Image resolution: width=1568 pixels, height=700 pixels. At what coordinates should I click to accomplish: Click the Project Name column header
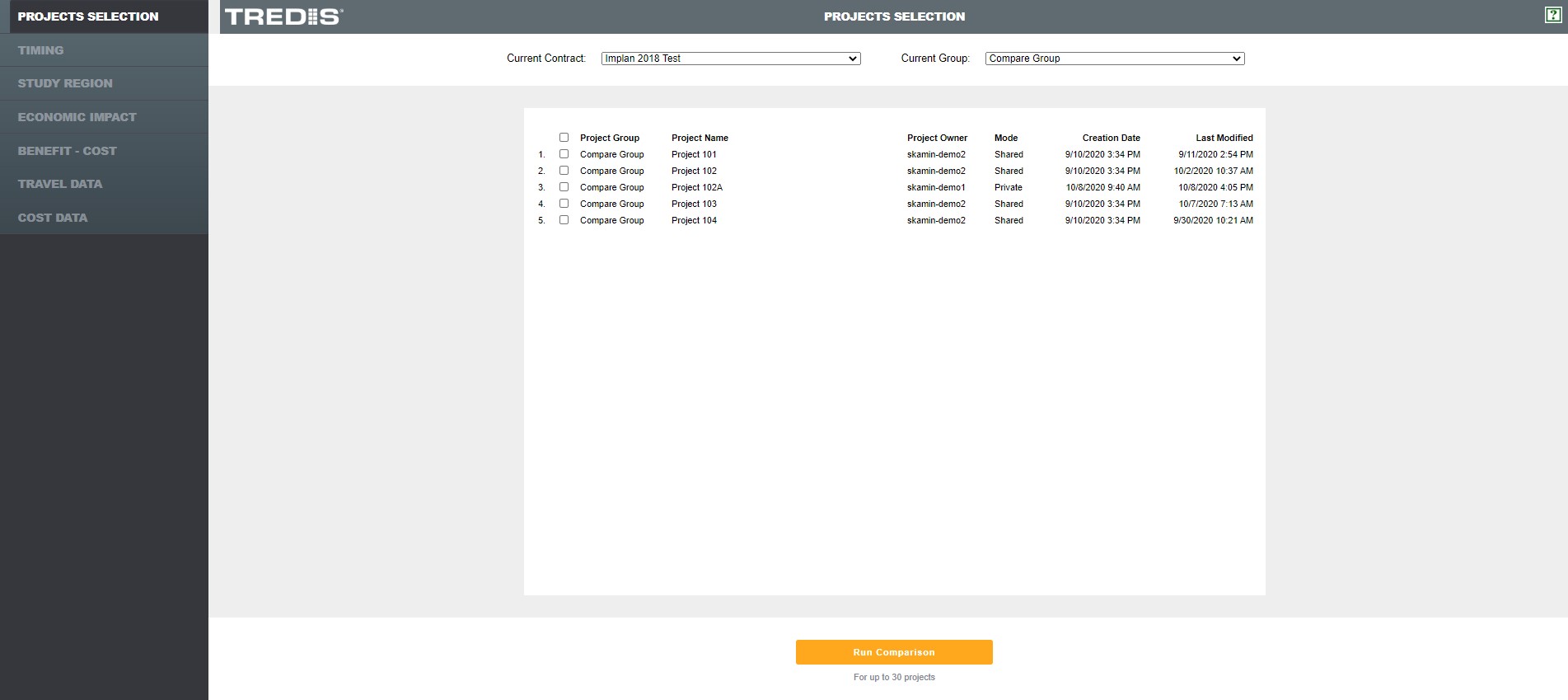click(700, 138)
